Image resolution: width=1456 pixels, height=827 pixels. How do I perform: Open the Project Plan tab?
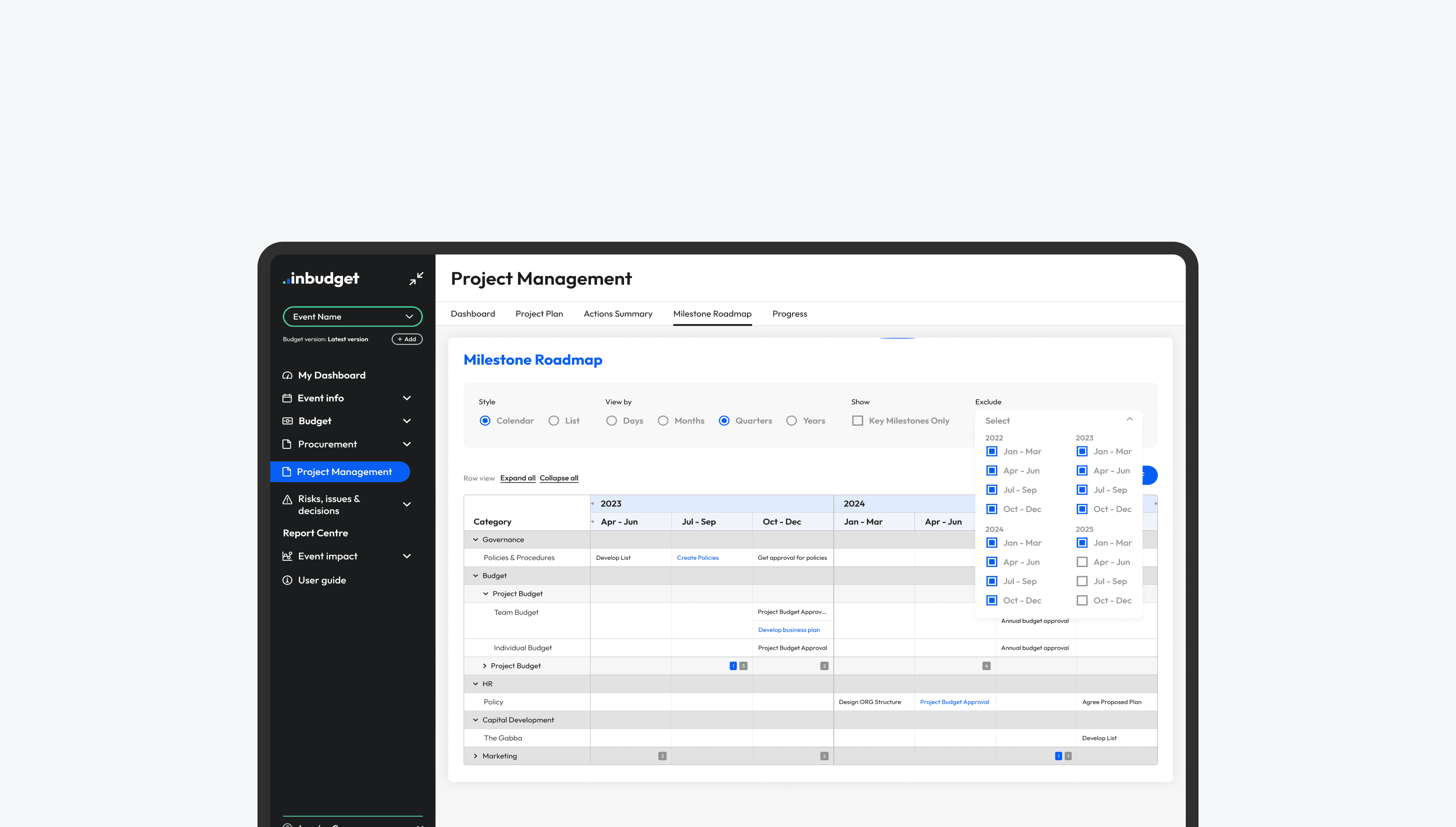(539, 314)
